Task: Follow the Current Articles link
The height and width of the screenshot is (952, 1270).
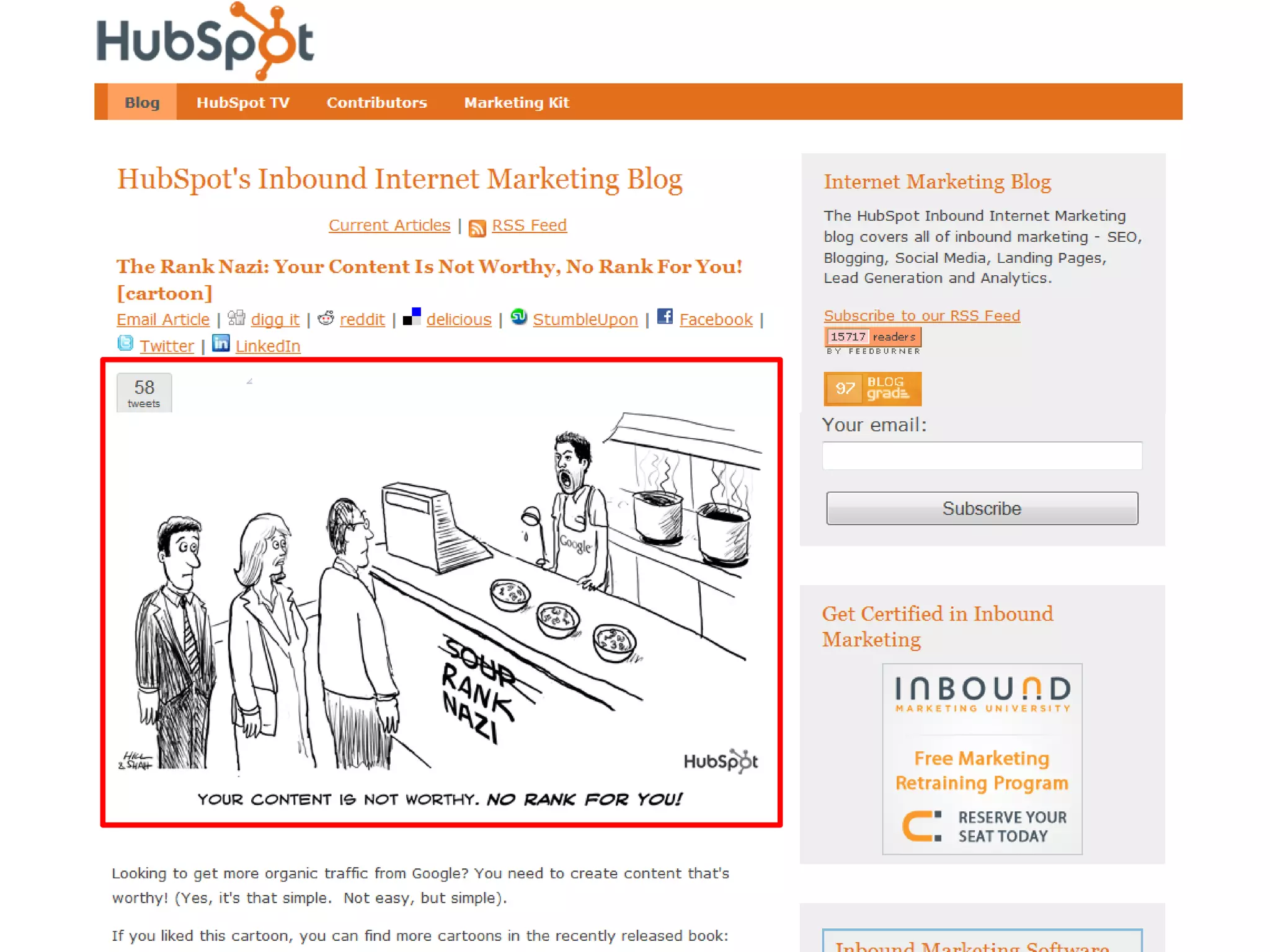Action: tap(389, 225)
